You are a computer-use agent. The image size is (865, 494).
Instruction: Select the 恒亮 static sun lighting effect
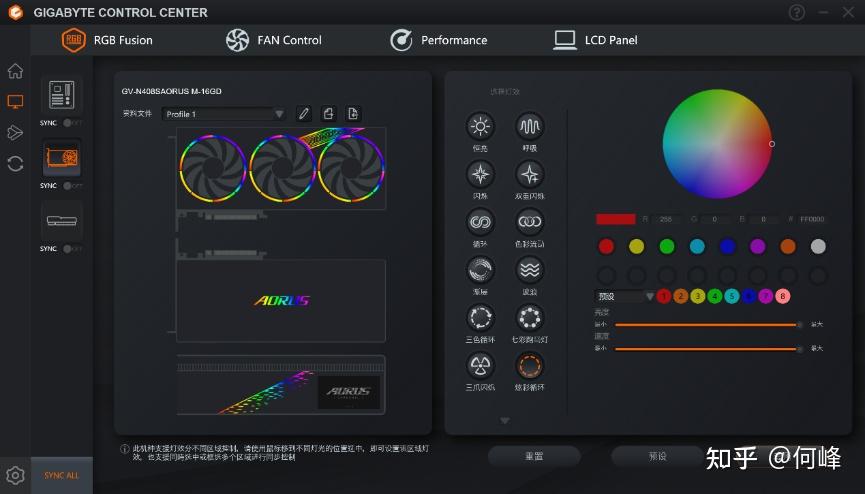(480, 126)
